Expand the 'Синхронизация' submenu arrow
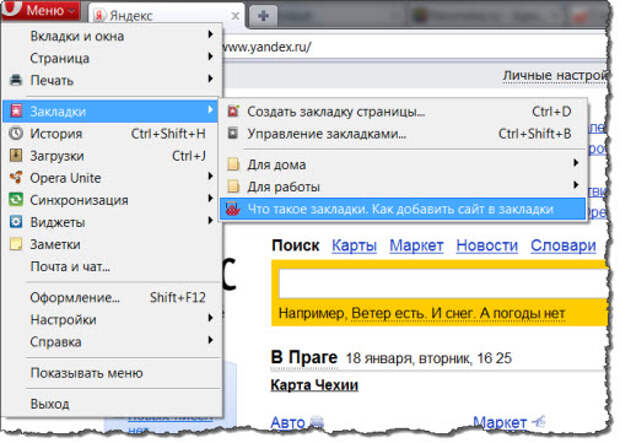 pos(211,199)
